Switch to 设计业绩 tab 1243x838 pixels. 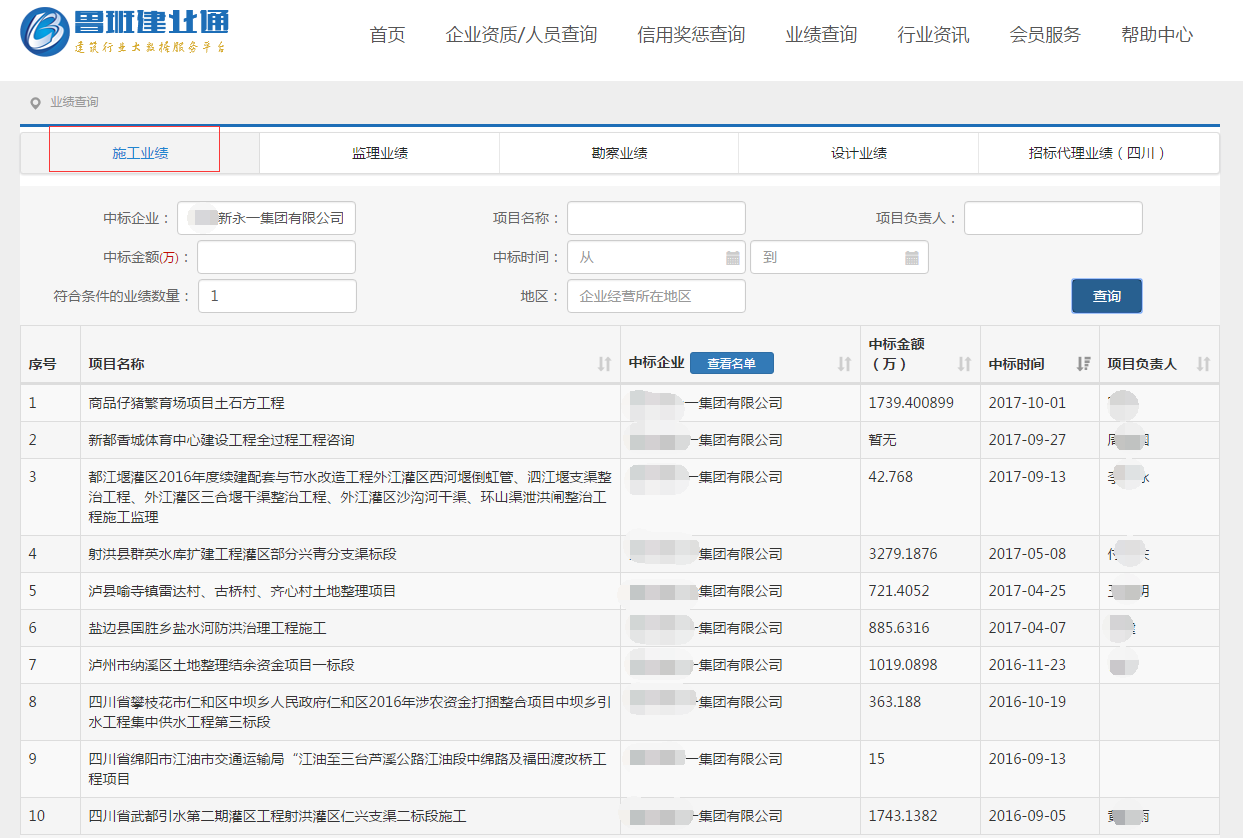858,153
